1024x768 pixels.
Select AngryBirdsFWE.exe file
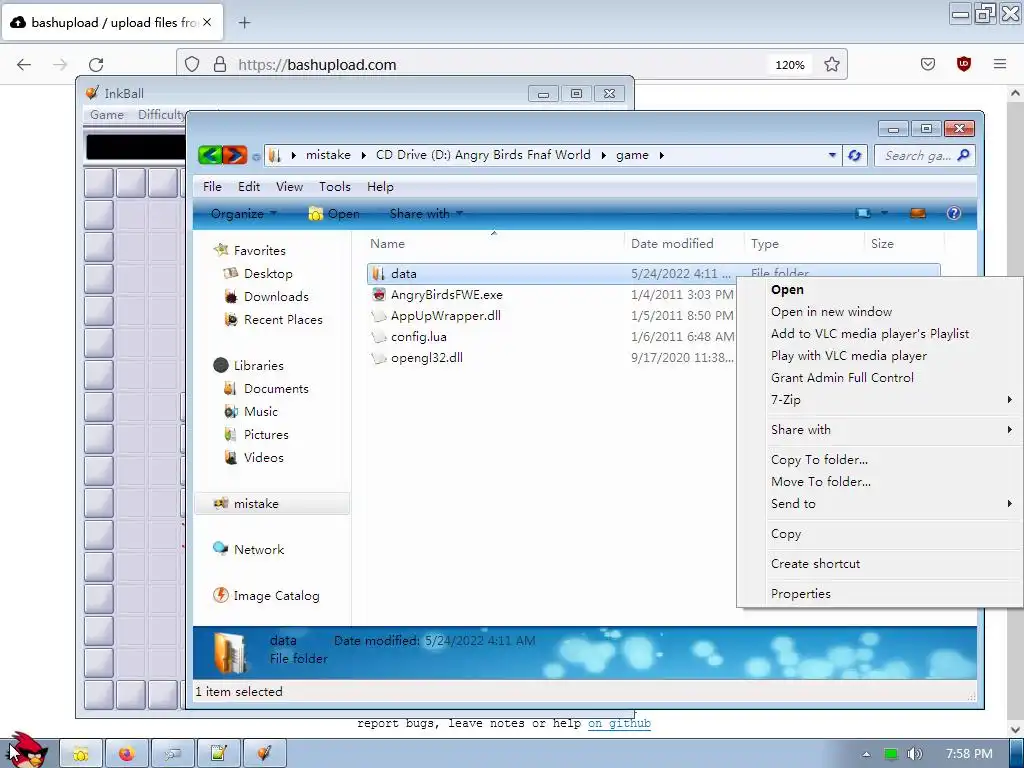point(447,295)
